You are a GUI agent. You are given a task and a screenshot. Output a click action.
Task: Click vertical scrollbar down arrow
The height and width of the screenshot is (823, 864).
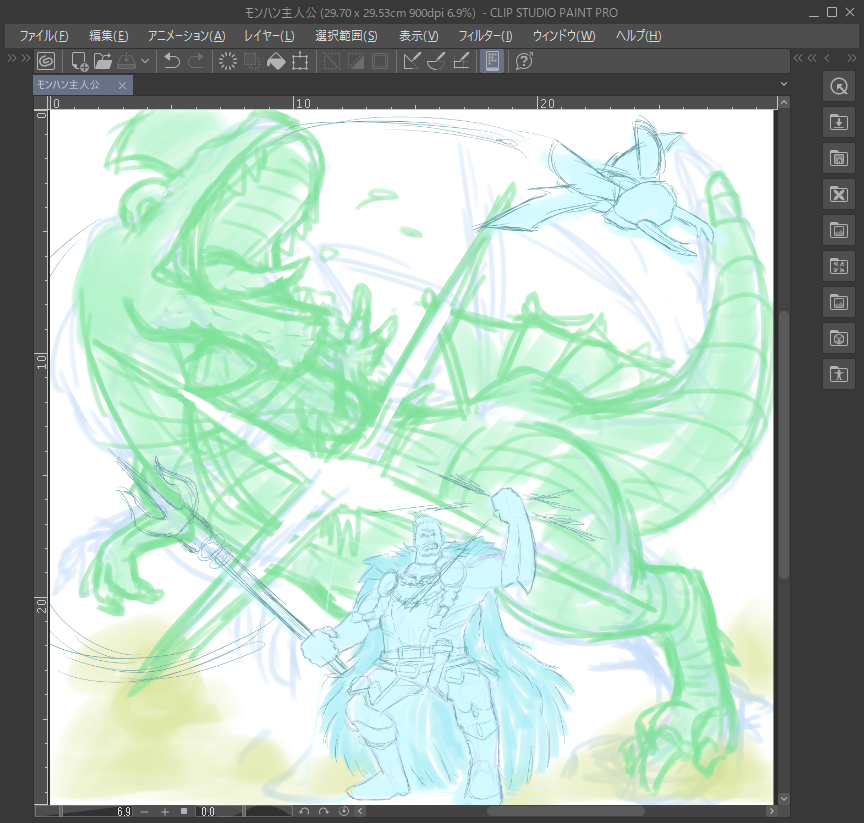(784, 799)
